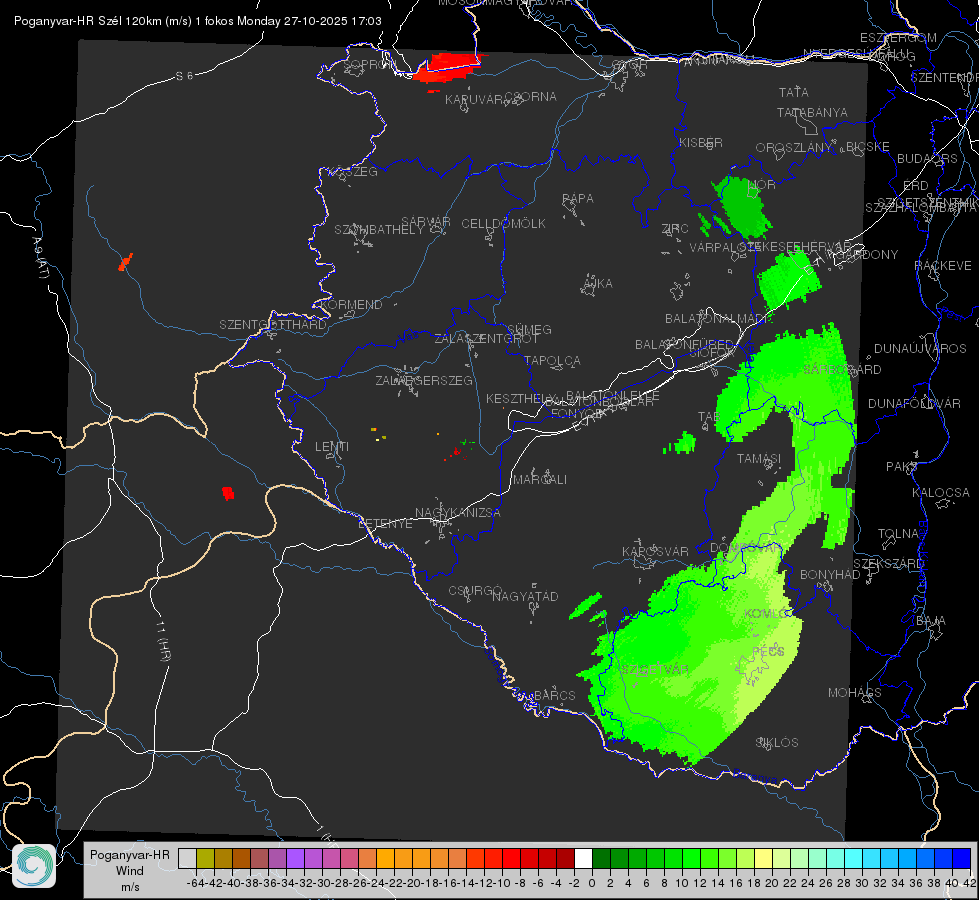This screenshot has height=900, width=979.
Task: Click the 'ZALASZENTGRÓT' city label
Action: [x=486, y=339]
